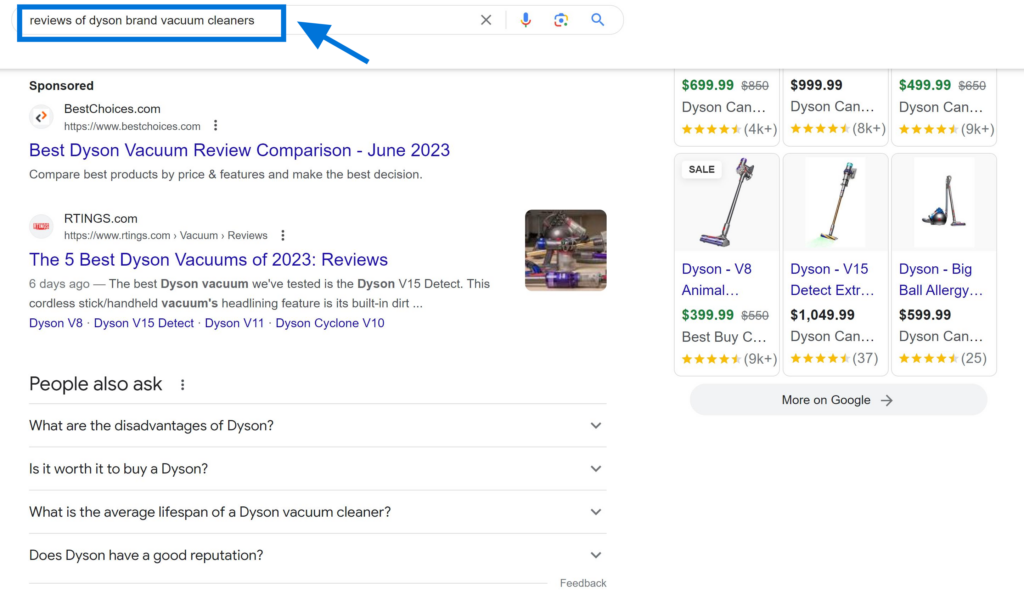Screen dimensions: 1024x607
Task: Send Feedback via the Feedback link
Action: coord(583,582)
